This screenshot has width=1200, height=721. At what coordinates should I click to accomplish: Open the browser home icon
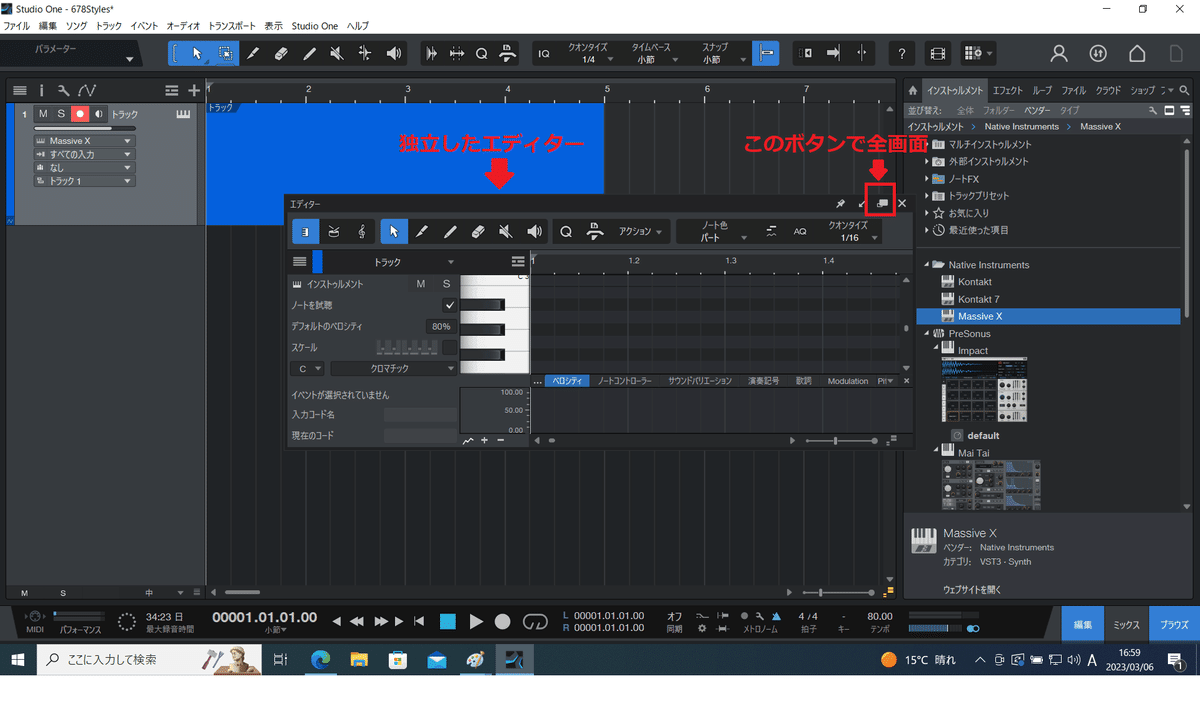tap(913, 90)
